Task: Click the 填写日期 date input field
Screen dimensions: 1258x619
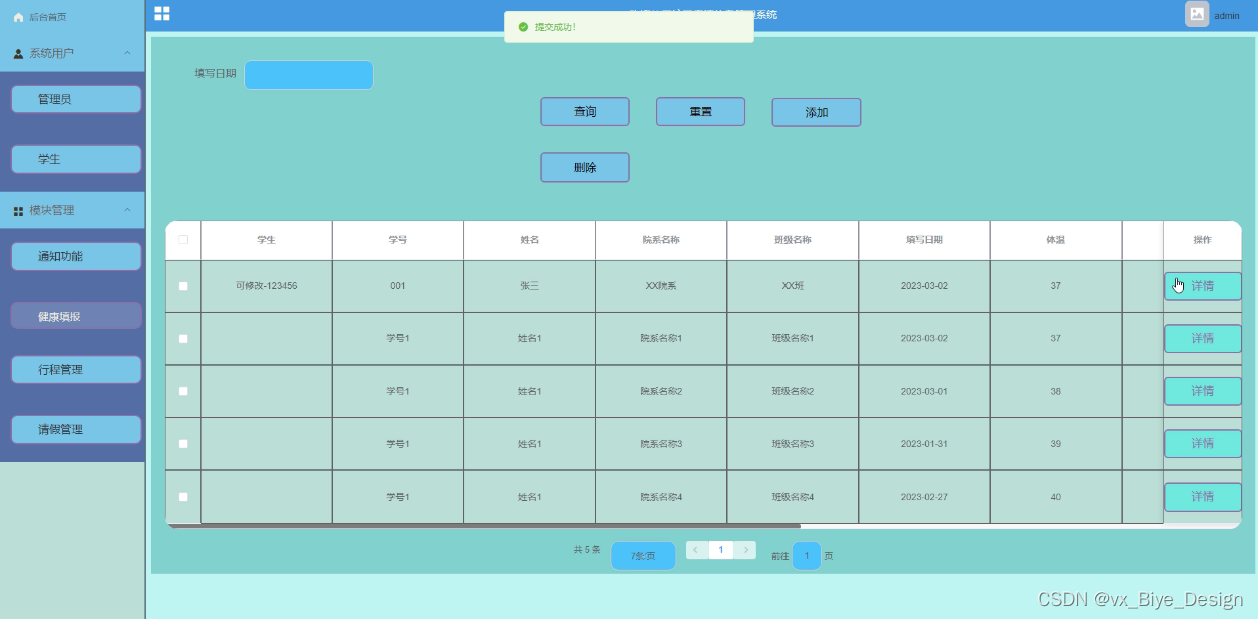Action: tap(309, 75)
